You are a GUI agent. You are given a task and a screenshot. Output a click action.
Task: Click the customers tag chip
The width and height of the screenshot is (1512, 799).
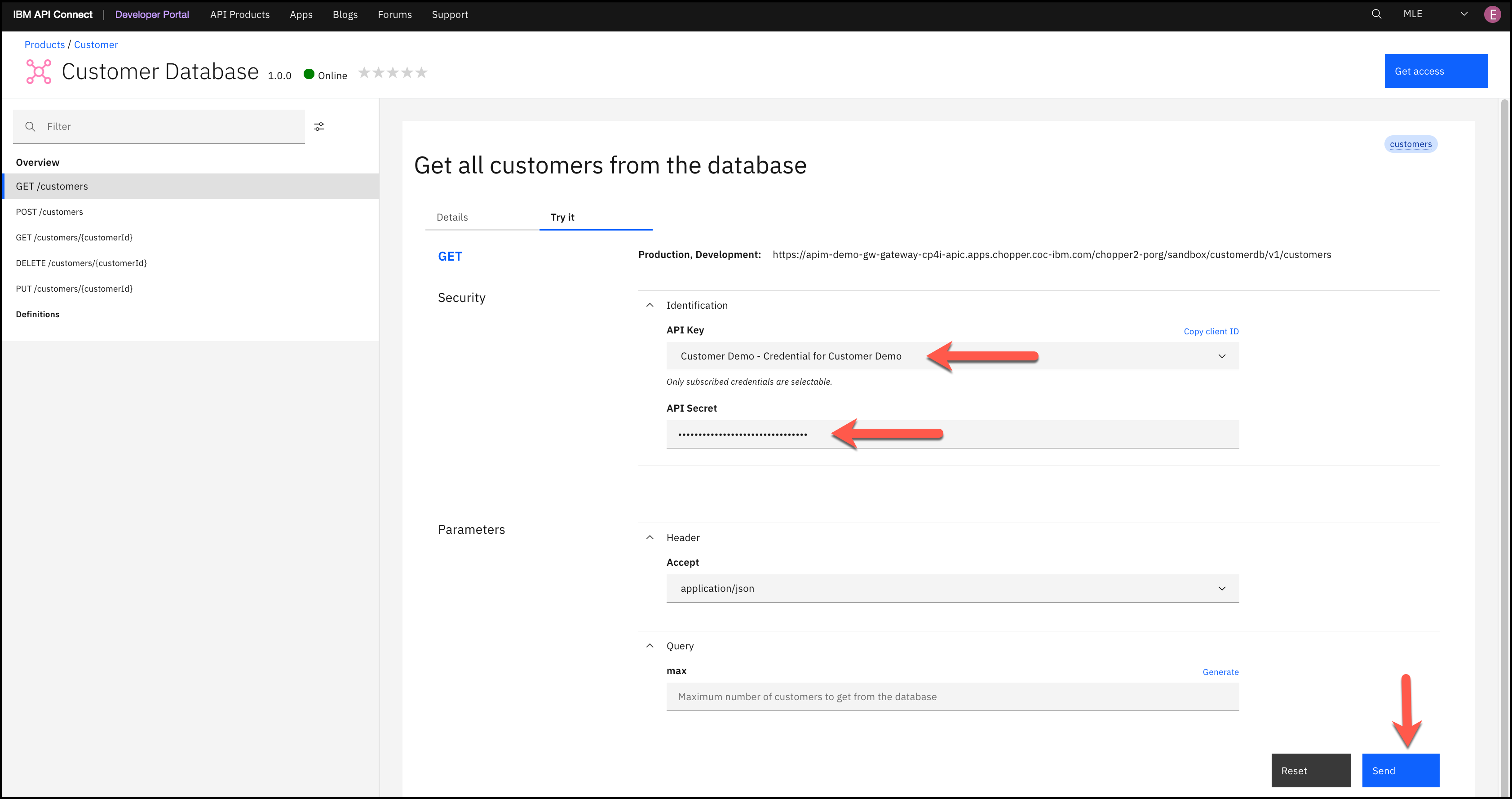[1410, 144]
